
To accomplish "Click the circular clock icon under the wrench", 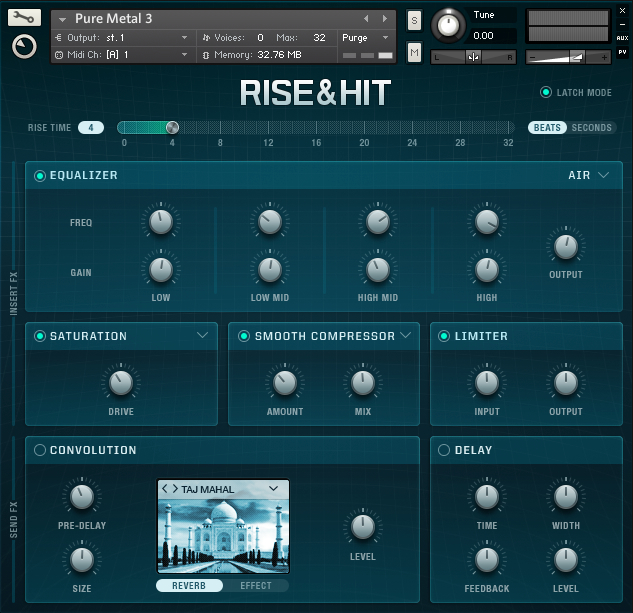I will tap(24, 46).
